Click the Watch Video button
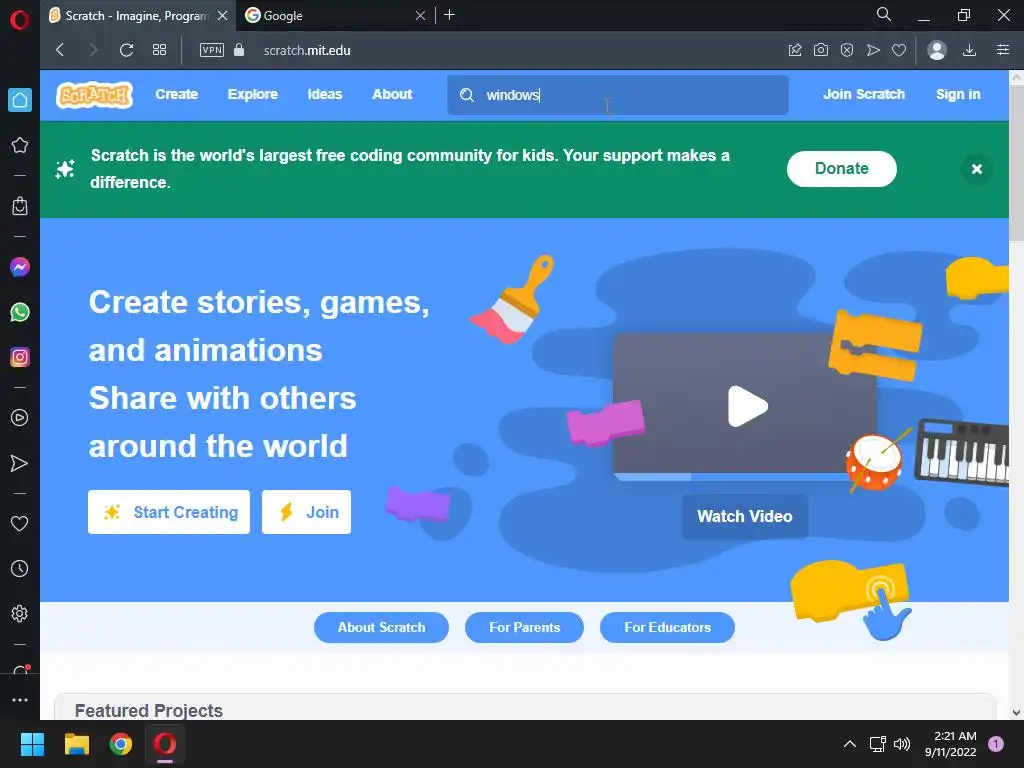Image resolution: width=1024 pixels, height=768 pixels. (x=744, y=516)
